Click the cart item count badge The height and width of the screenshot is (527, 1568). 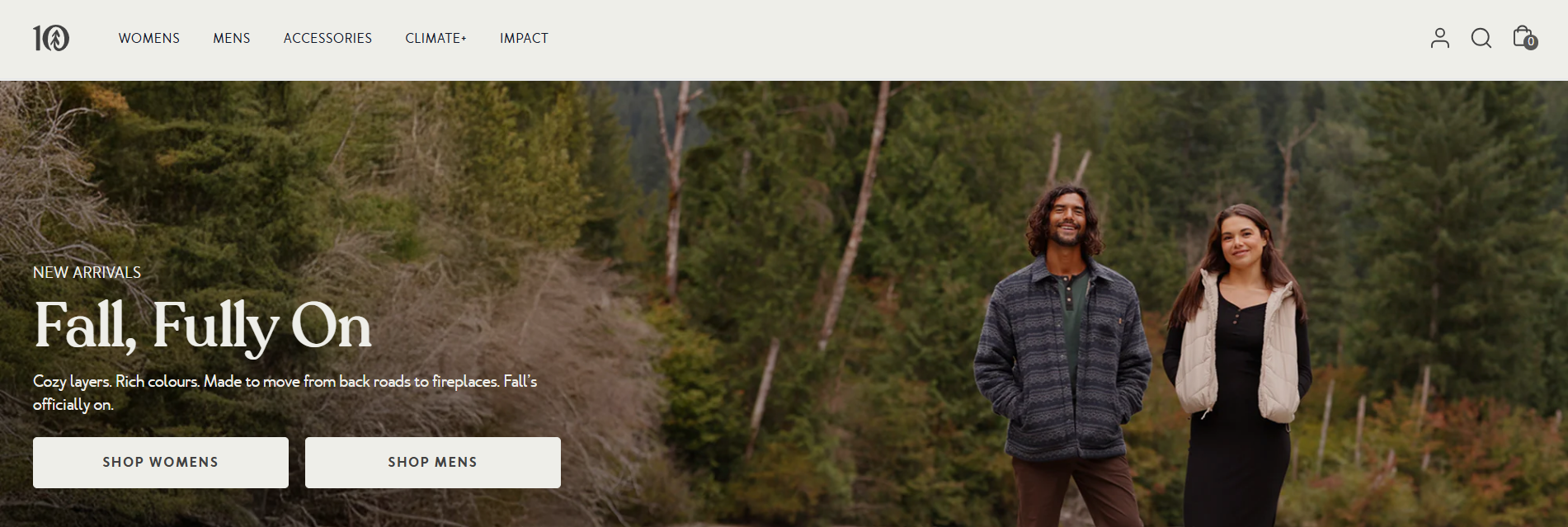pos(1531,43)
